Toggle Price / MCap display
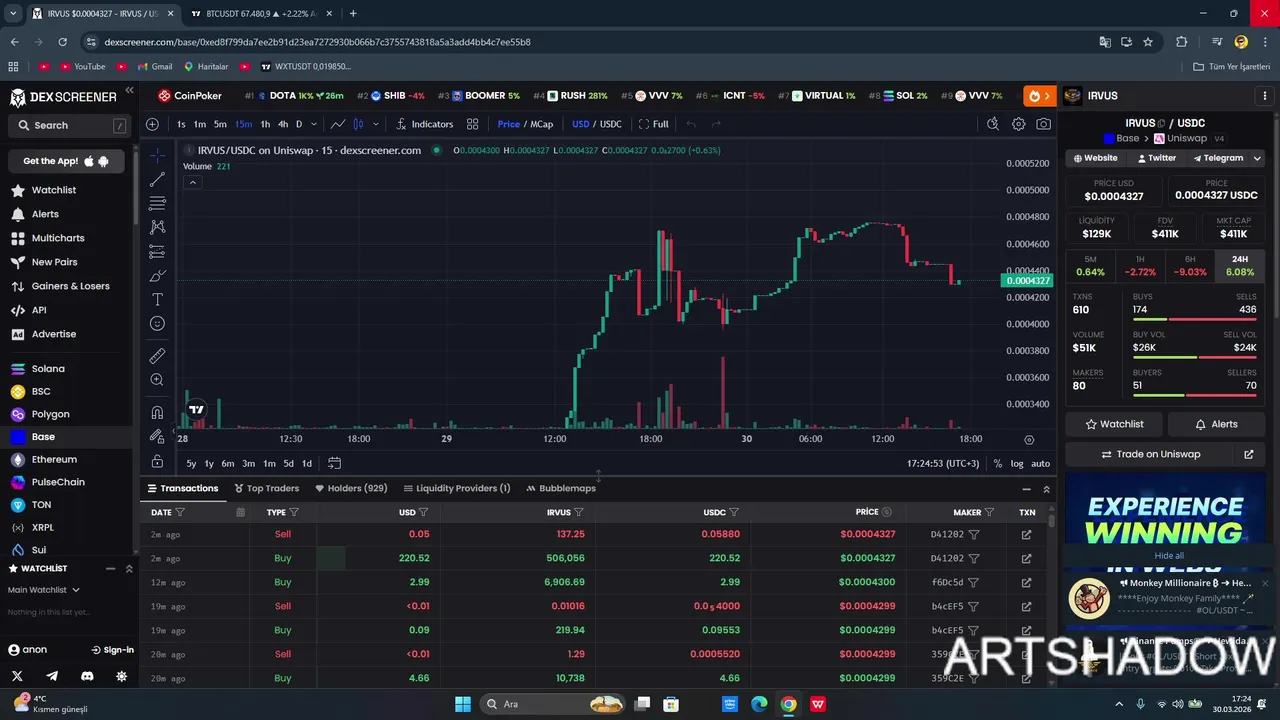The height and width of the screenshot is (720, 1280). [x=525, y=124]
